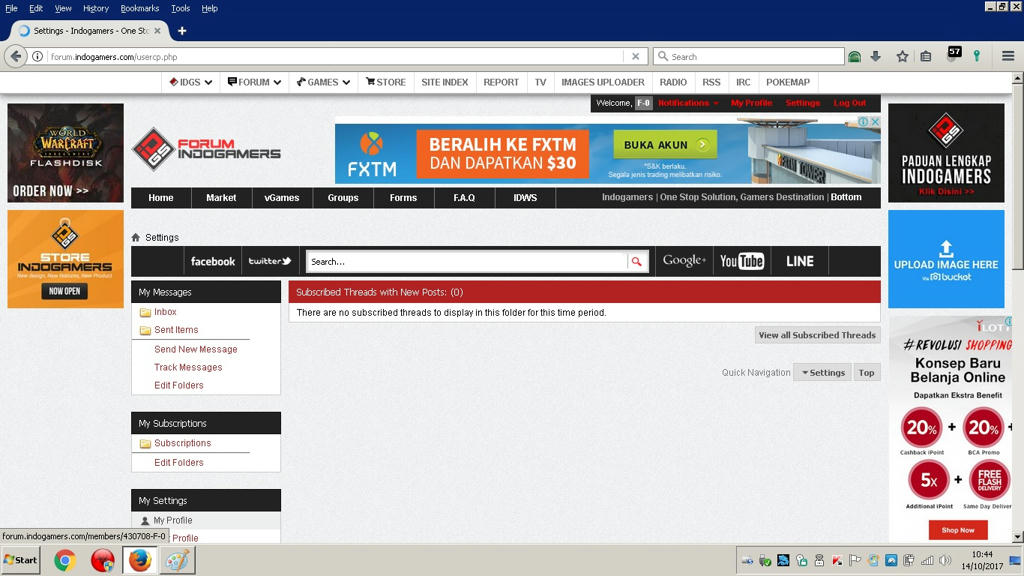Expand the IDGS dropdown menu
The width and height of the screenshot is (1024, 576).
[191, 82]
